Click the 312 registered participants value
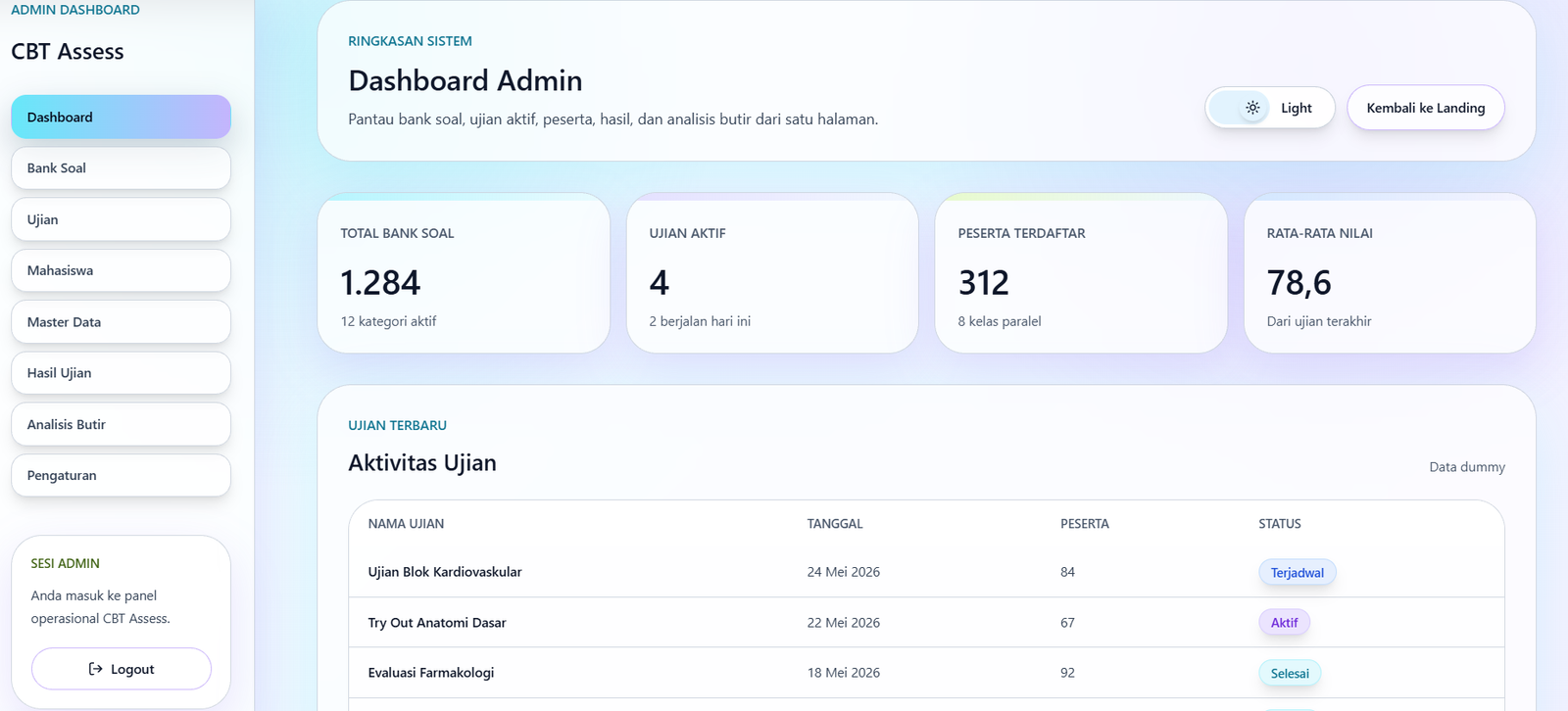The width and height of the screenshot is (1568, 711). (983, 283)
